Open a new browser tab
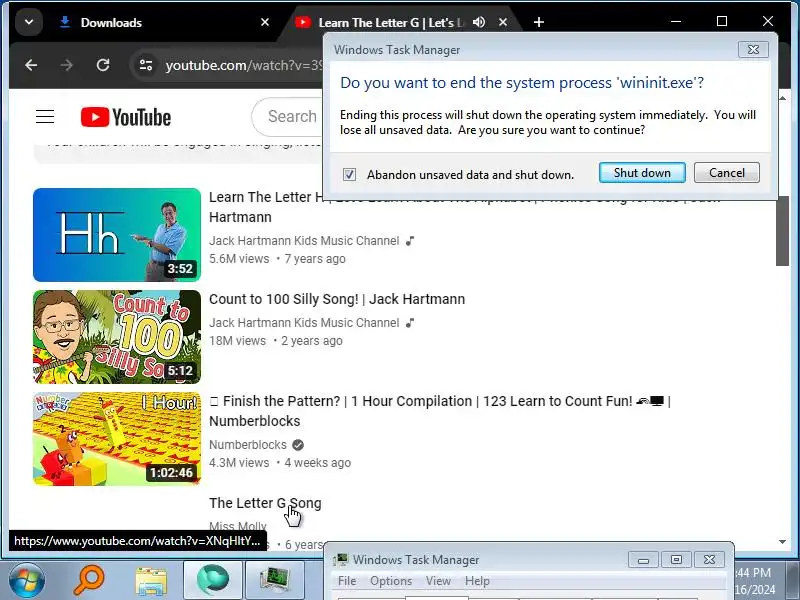Viewport: 800px width, 600px height. (539, 22)
